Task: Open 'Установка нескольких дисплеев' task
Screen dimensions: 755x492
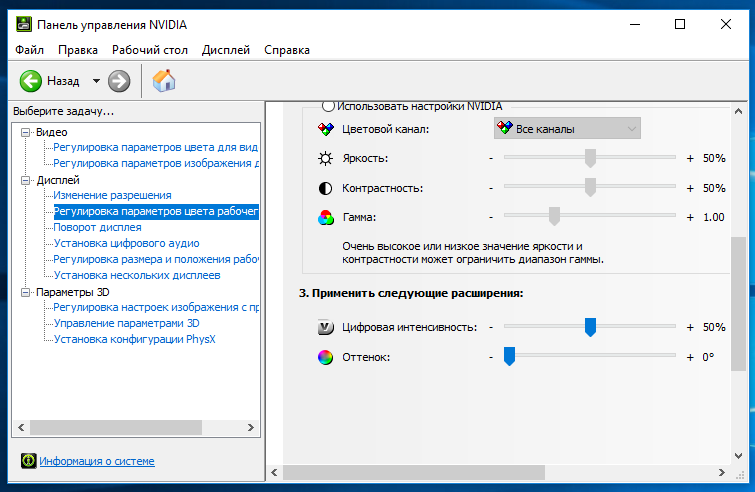Action: click(x=137, y=275)
